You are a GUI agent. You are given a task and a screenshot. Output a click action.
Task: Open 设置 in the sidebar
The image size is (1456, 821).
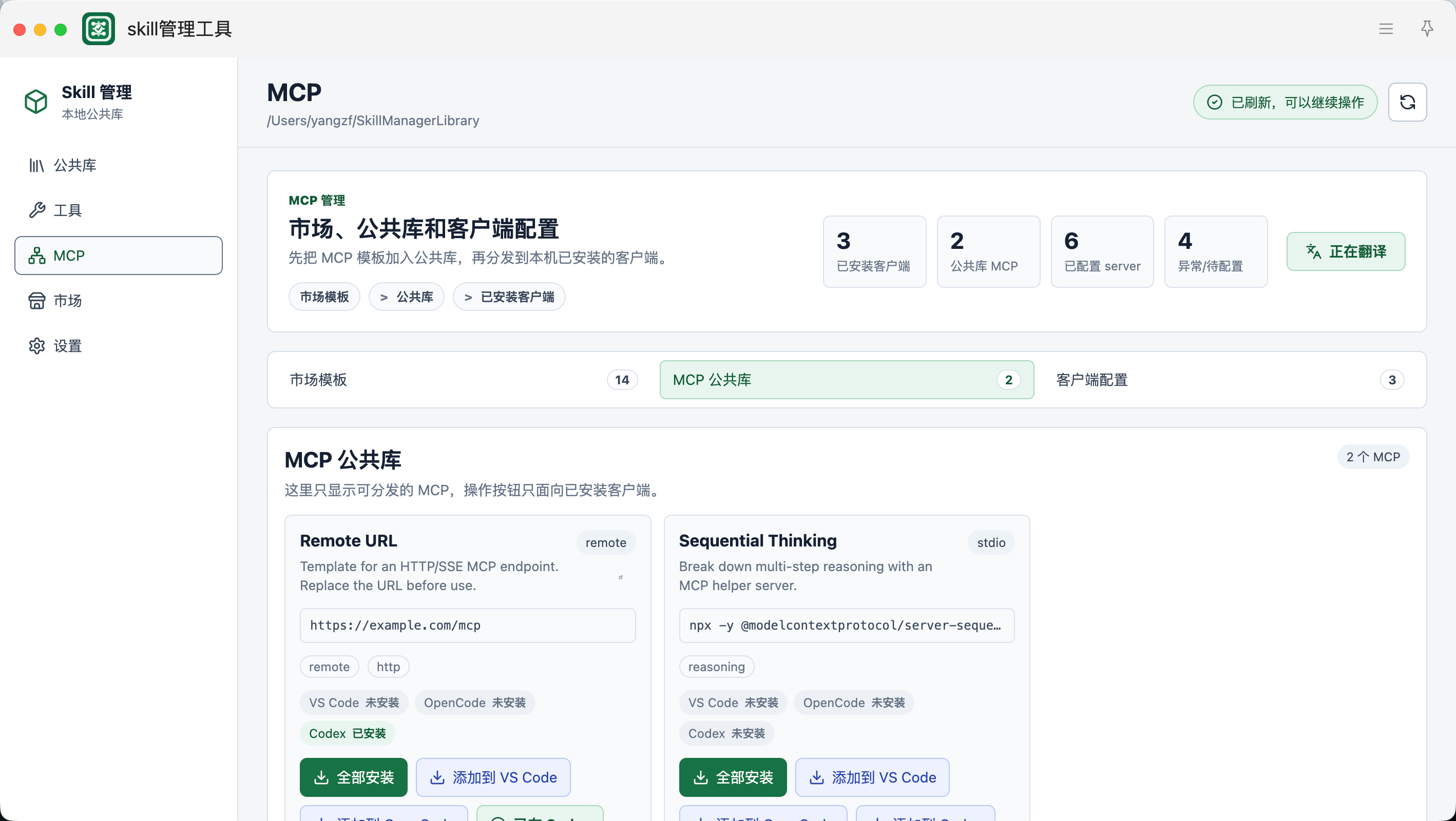point(119,346)
